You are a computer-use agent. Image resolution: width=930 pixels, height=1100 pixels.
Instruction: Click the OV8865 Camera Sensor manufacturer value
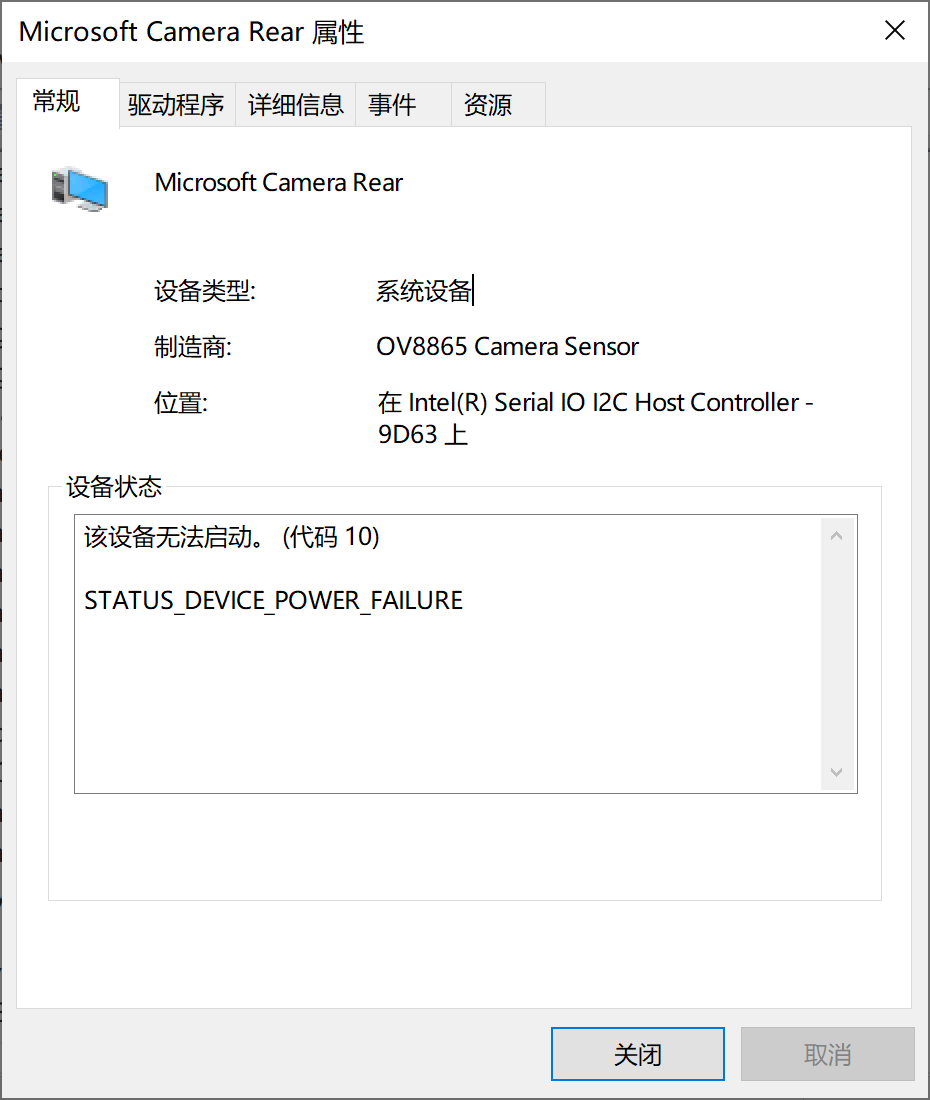(x=507, y=347)
